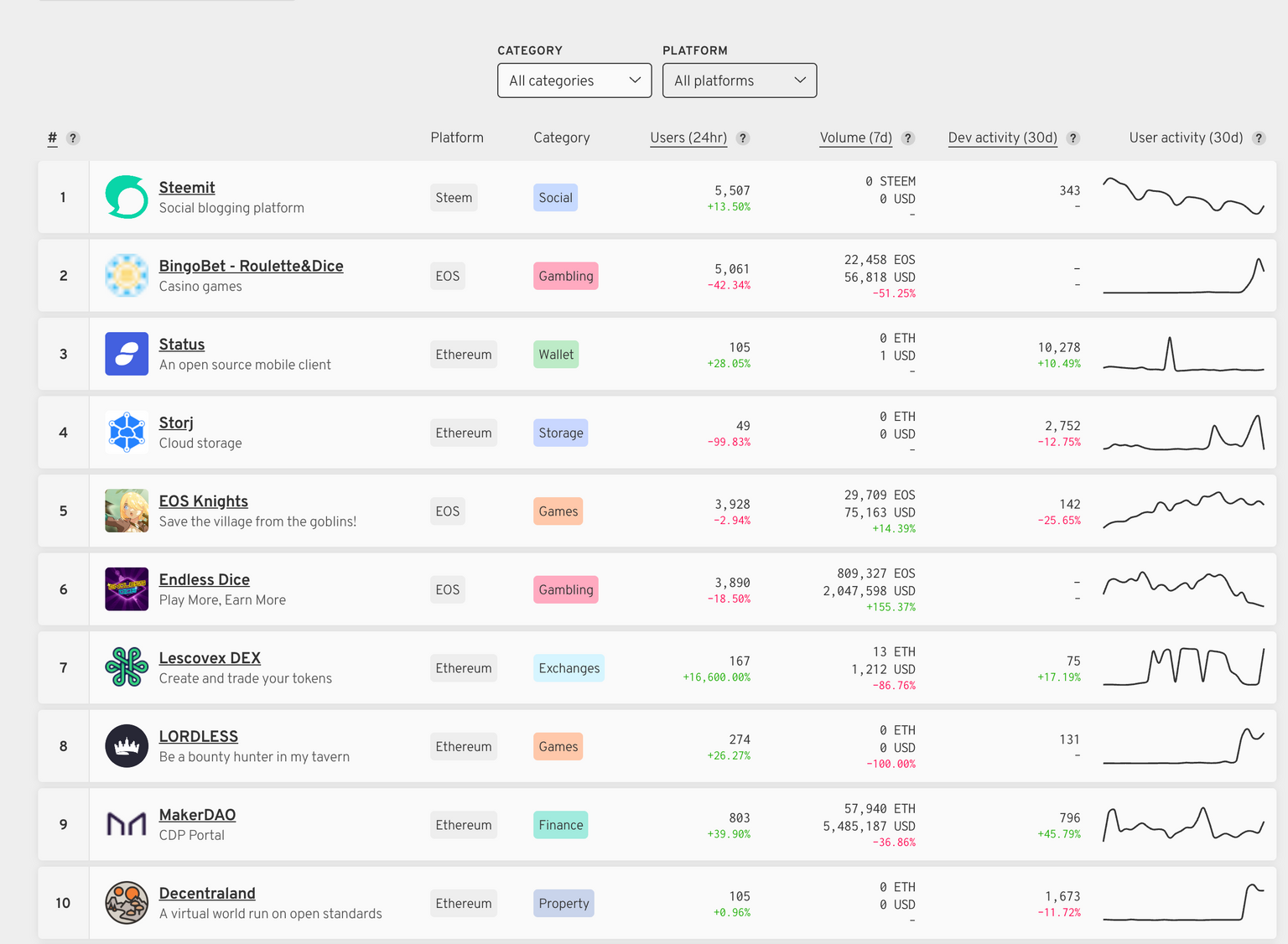
Task: Click help icon beside User activity (30d)
Action: click(x=1259, y=138)
